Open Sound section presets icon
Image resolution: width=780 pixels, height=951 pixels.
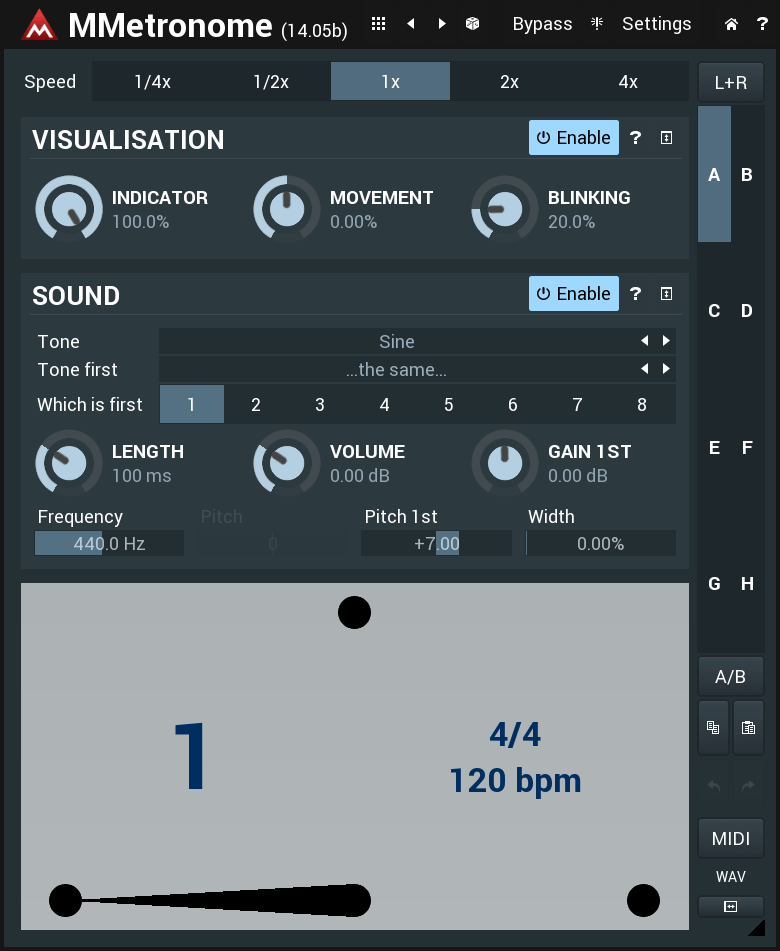pos(666,294)
